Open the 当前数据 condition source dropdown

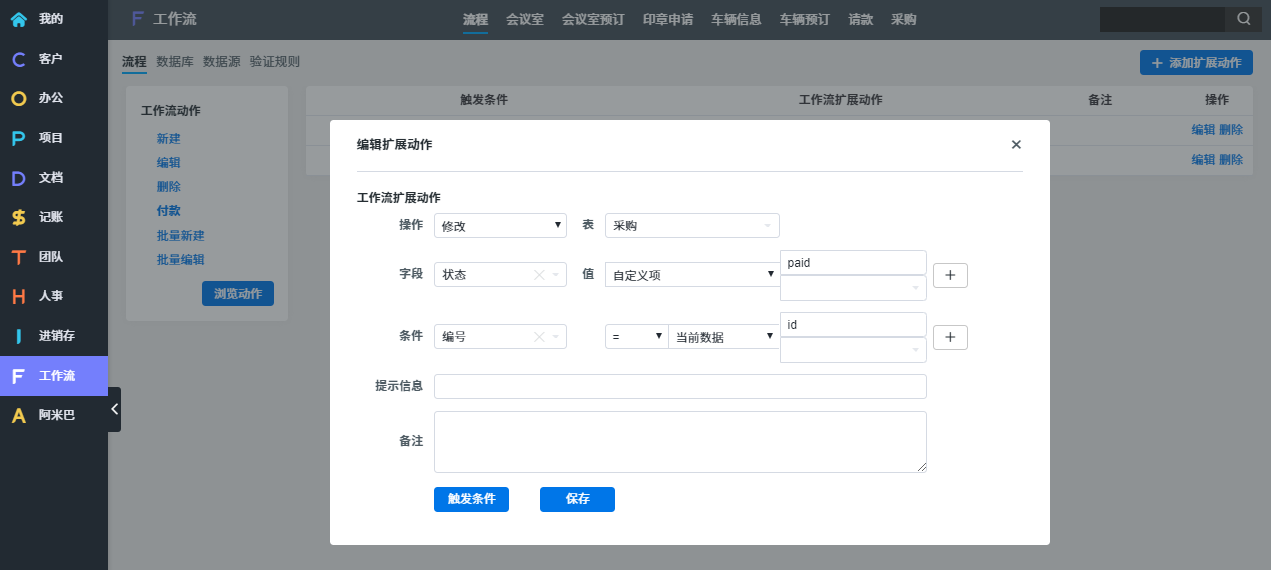[x=723, y=337]
